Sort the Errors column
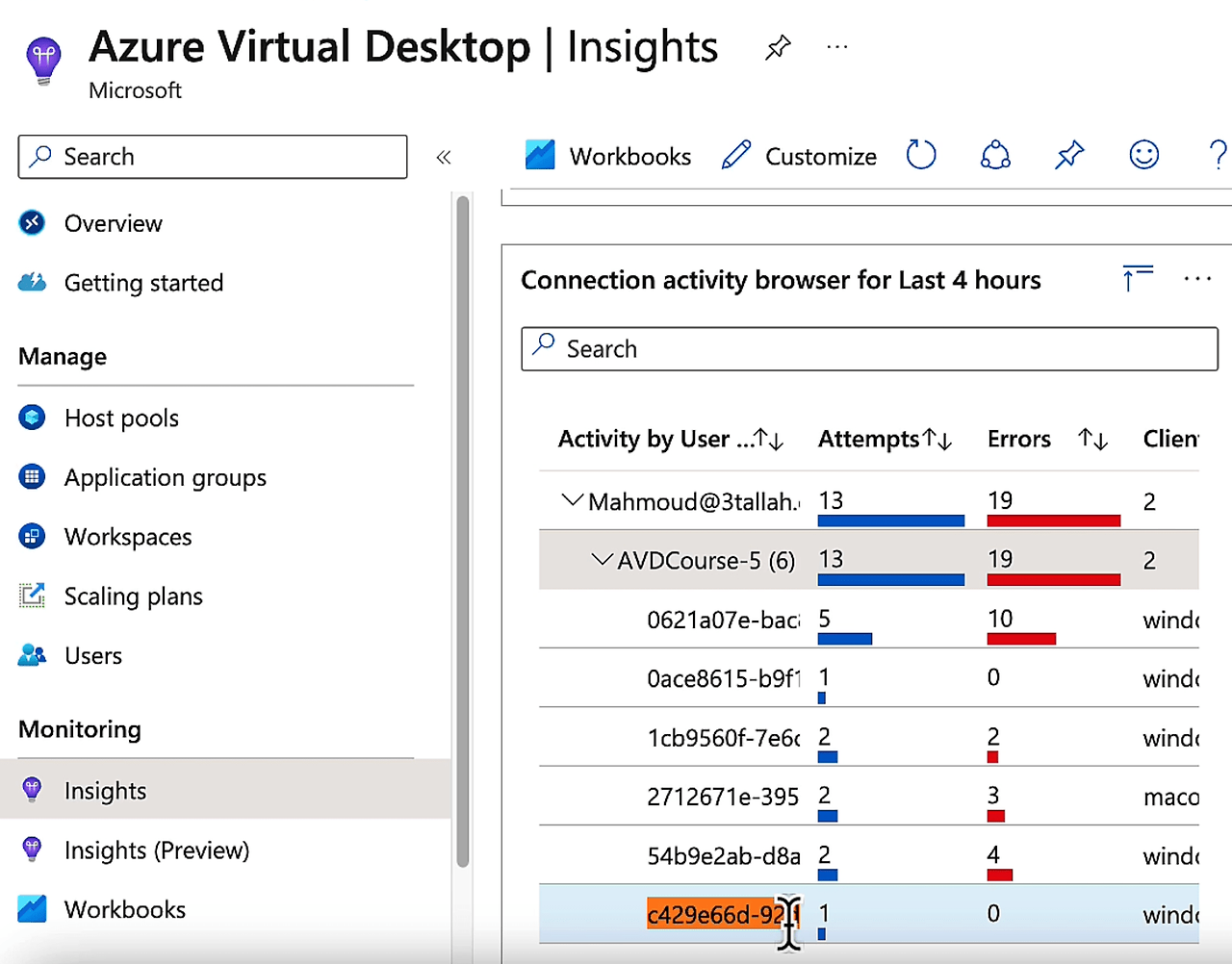The width and height of the screenshot is (1232, 964). pyautogui.click(x=1092, y=440)
